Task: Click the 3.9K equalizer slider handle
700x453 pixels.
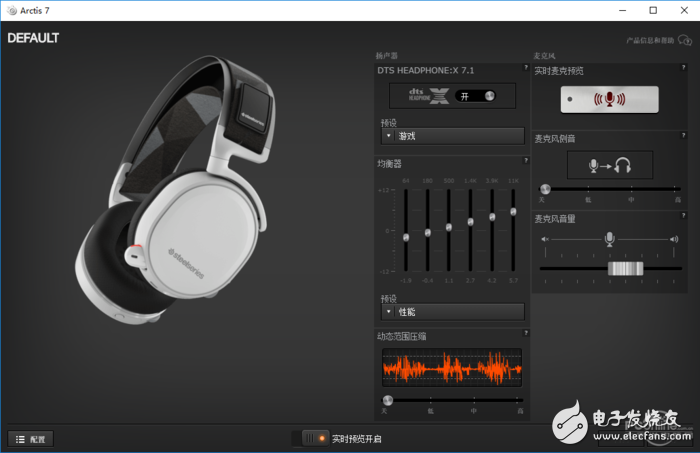Action: point(492,217)
